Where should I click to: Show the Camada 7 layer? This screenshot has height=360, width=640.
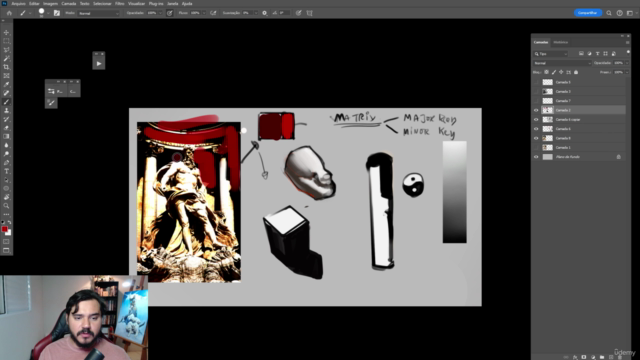click(536, 101)
